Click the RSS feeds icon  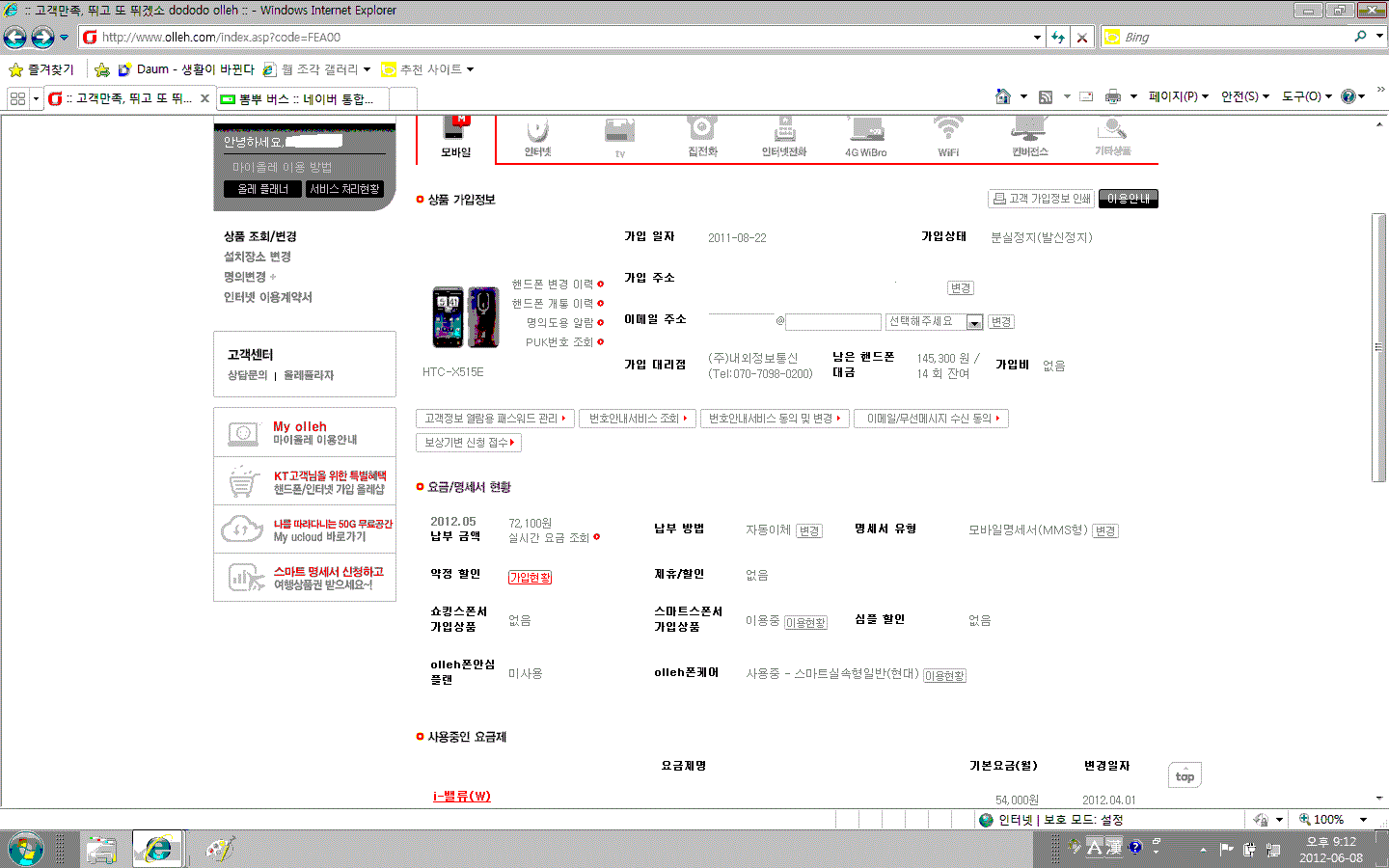click(x=1046, y=96)
